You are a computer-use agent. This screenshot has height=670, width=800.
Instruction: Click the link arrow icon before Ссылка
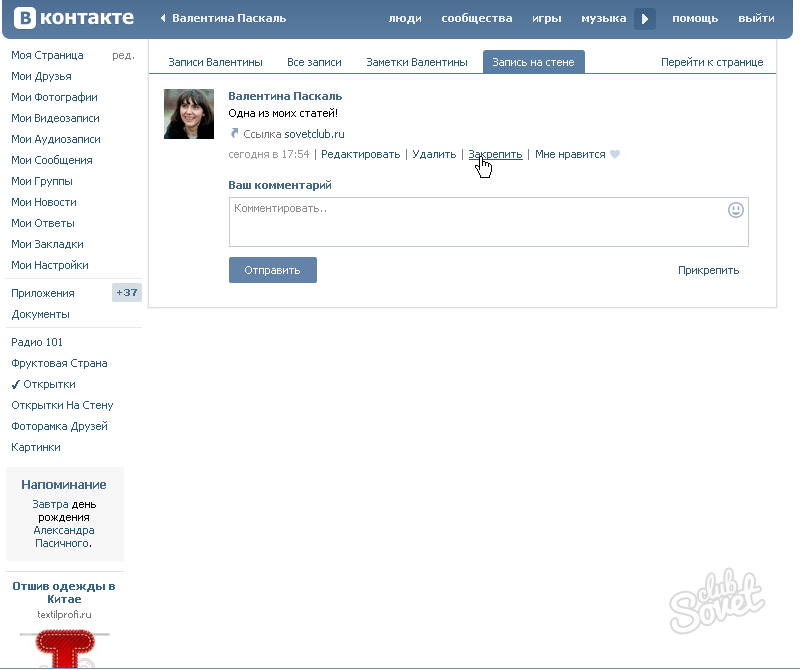pos(234,134)
